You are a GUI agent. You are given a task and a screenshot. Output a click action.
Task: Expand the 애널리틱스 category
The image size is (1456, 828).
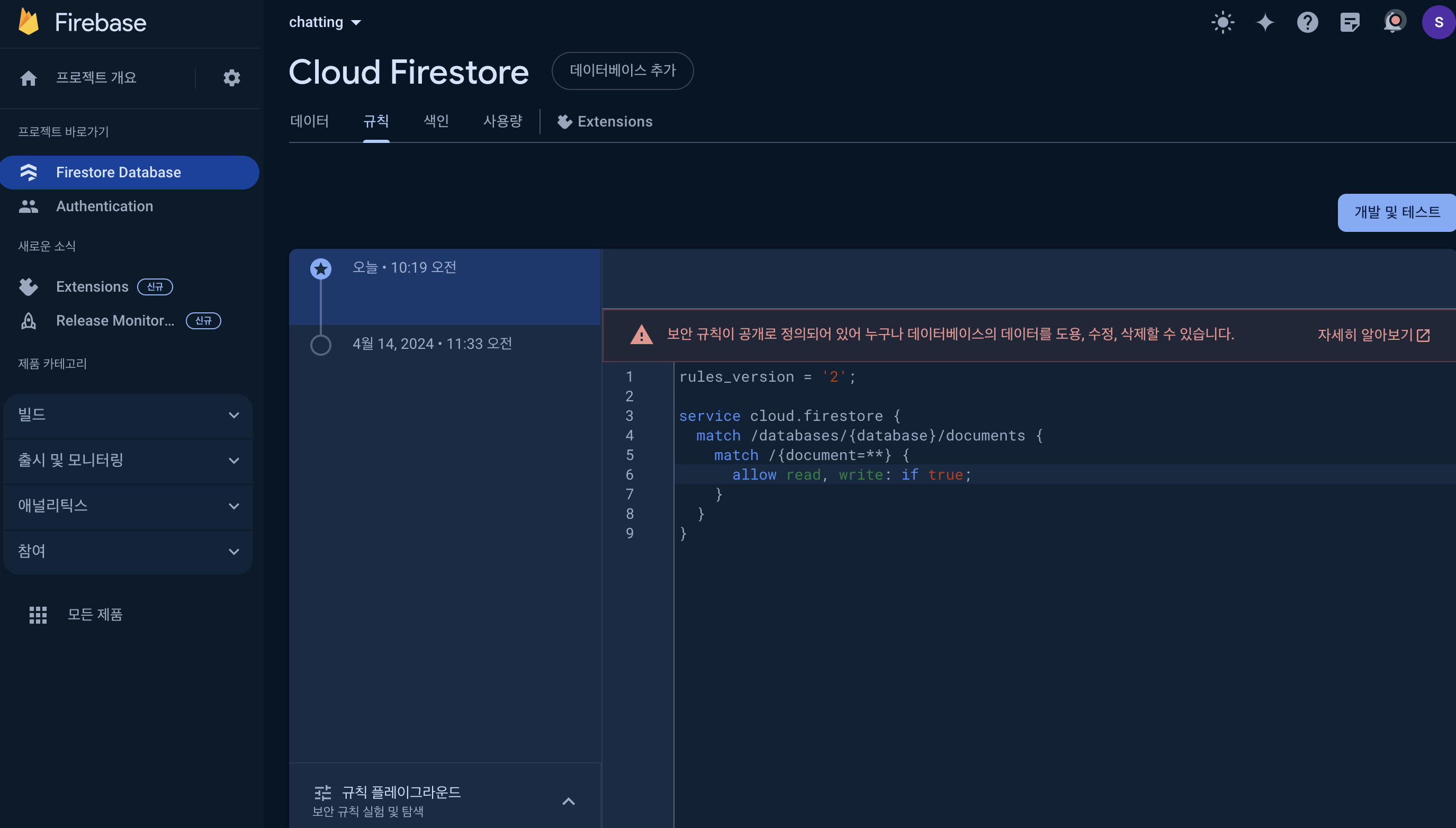click(128, 506)
